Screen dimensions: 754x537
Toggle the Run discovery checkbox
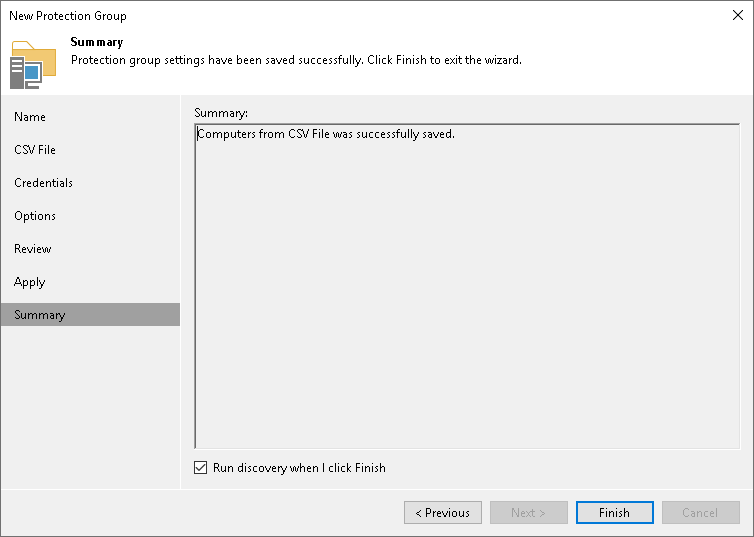pyautogui.click(x=201, y=467)
